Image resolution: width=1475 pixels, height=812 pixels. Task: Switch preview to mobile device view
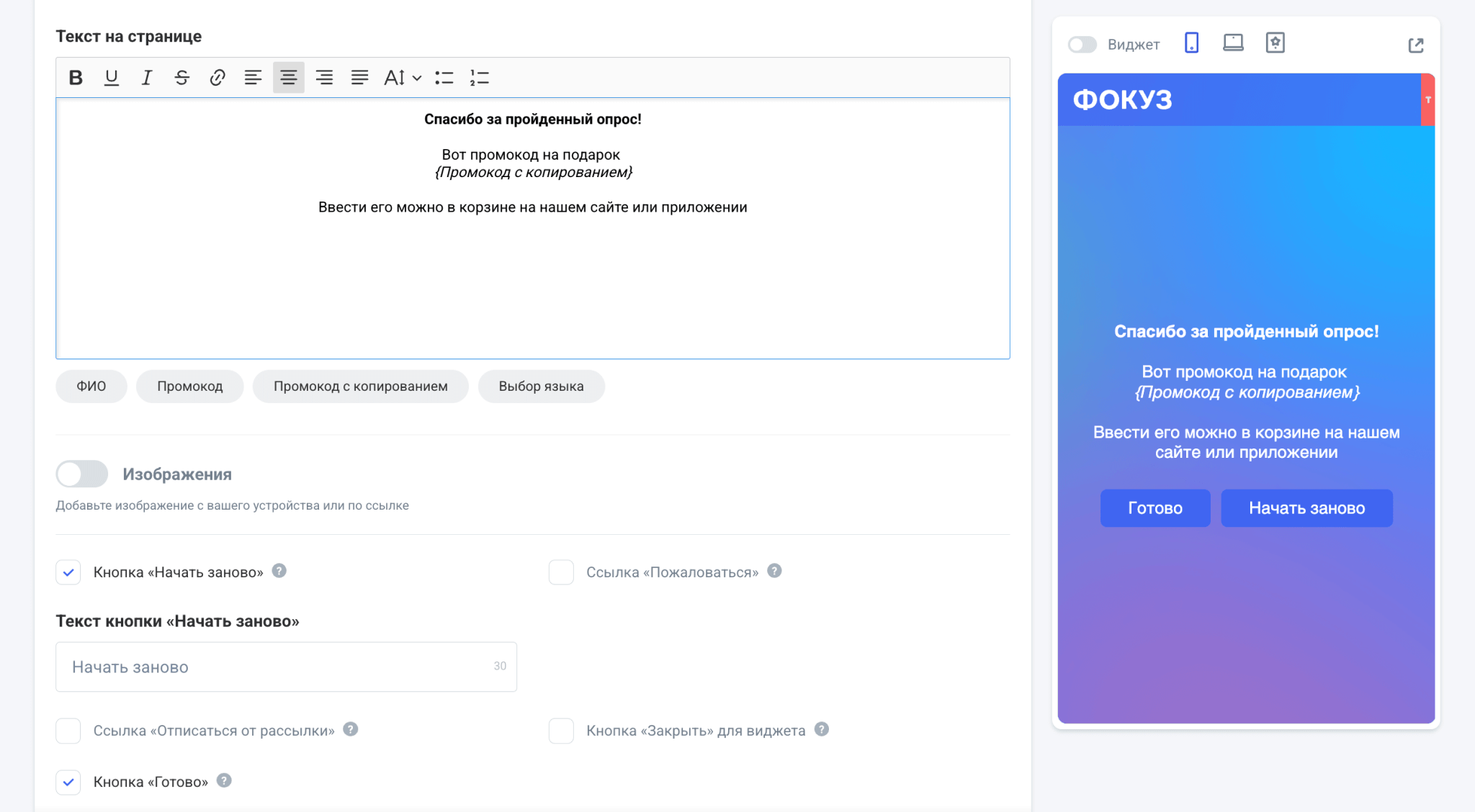point(1191,43)
